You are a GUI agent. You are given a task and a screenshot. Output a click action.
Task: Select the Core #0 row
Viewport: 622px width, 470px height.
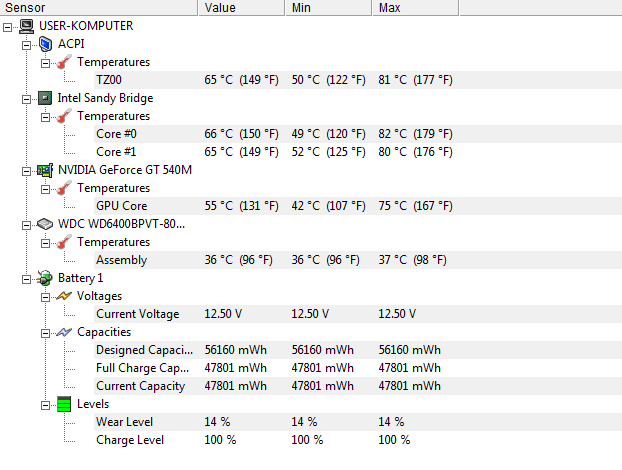click(358, 134)
